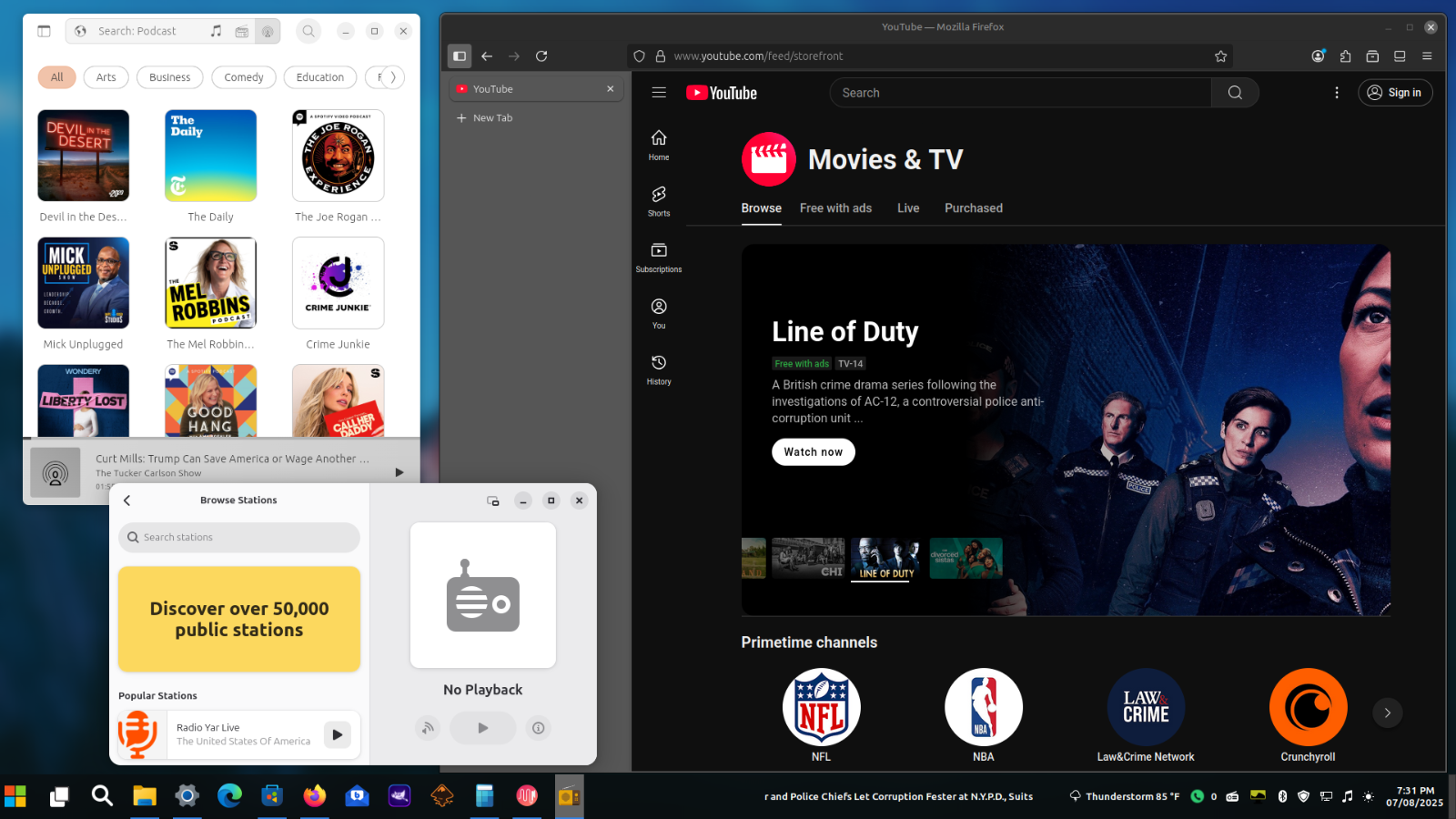The image size is (1456, 819).
Task: Open YouTube Shorts from sidebar
Action: point(659,201)
